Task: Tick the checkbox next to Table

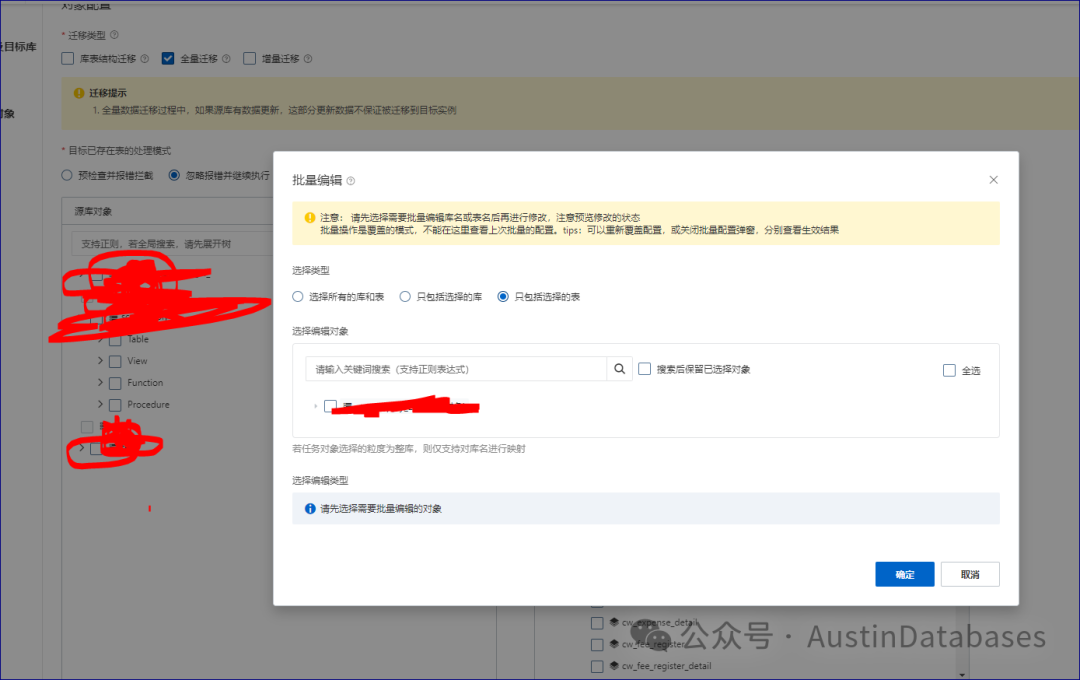Action: (115, 340)
